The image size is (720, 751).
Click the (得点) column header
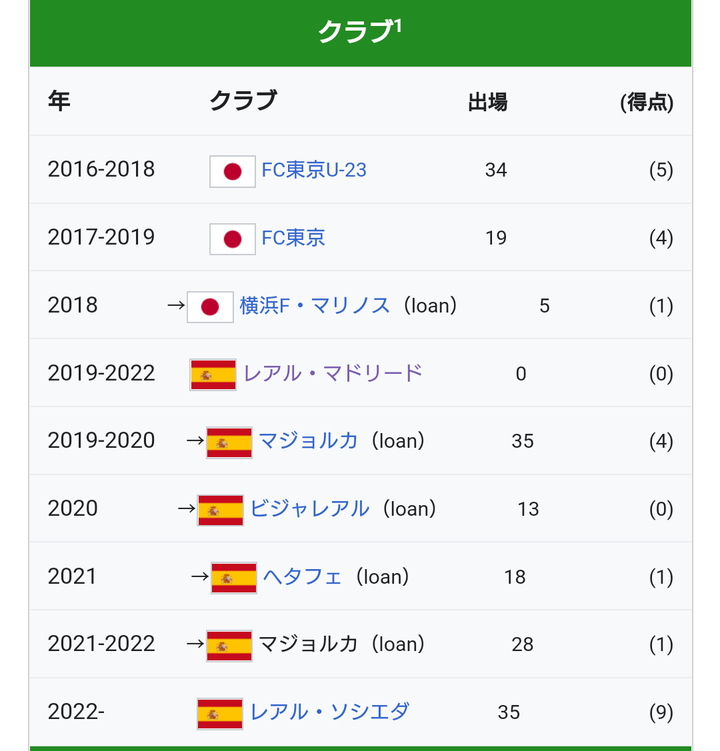(x=647, y=102)
